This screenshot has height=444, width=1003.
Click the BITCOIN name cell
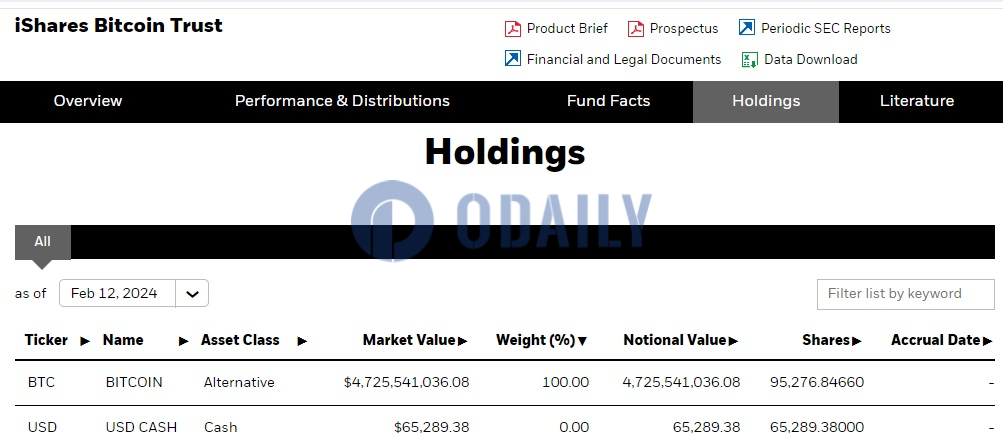point(134,383)
